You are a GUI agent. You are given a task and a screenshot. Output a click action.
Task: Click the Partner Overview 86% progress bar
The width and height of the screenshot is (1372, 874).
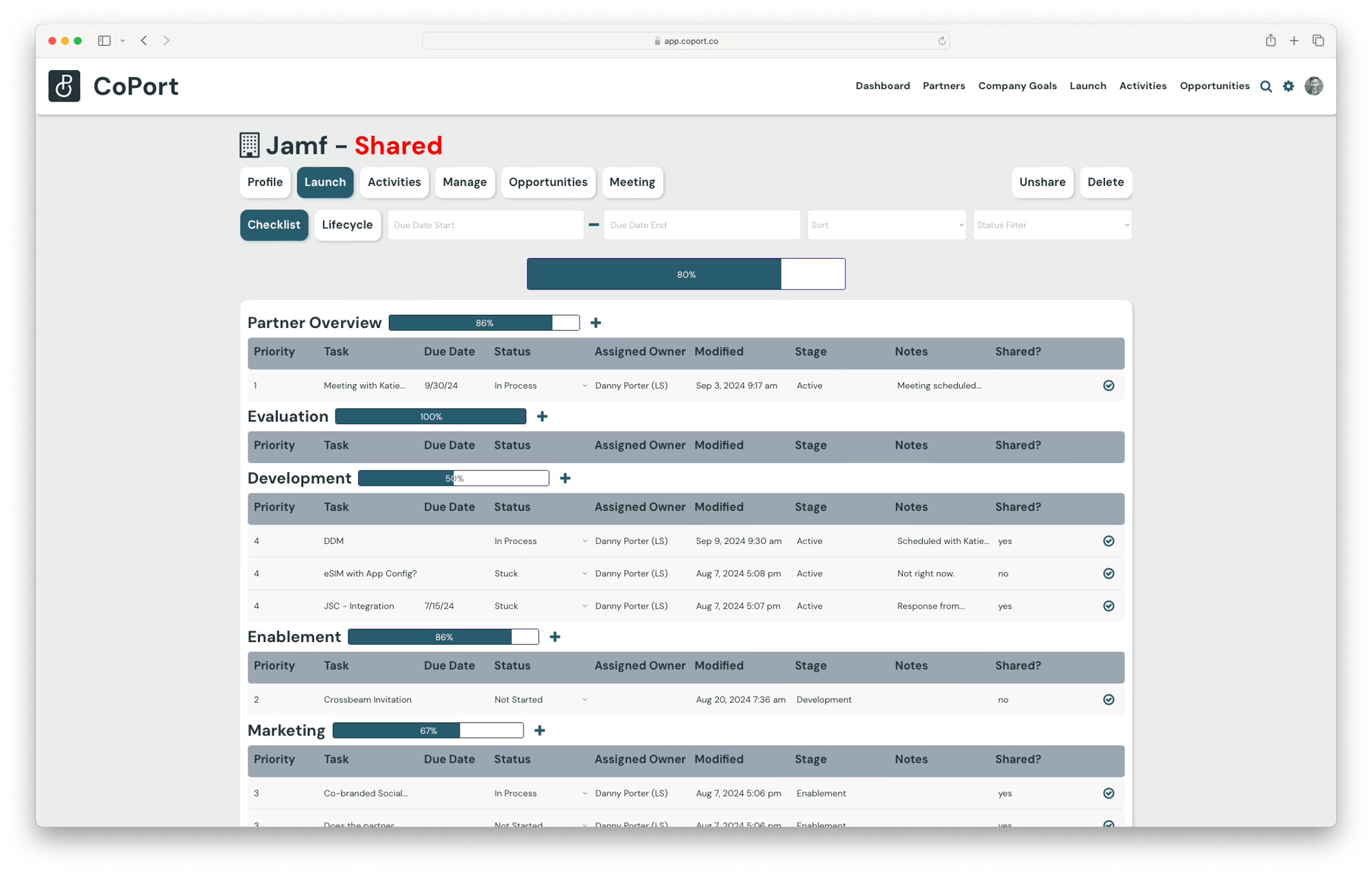(484, 322)
